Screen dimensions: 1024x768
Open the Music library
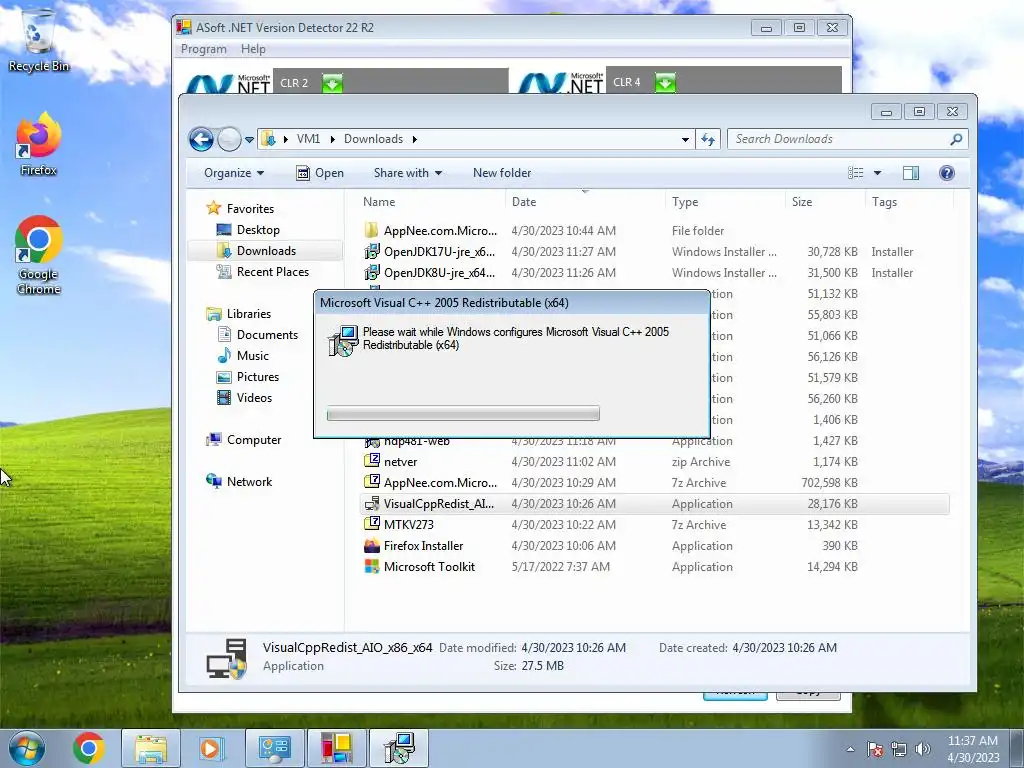pos(242,356)
